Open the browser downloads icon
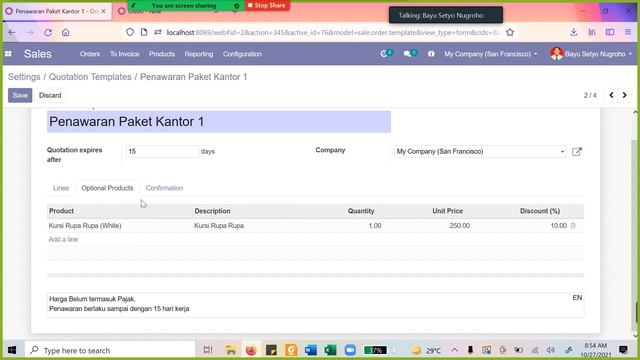Image resolution: width=640 pixels, height=360 pixels. pos(573,32)
